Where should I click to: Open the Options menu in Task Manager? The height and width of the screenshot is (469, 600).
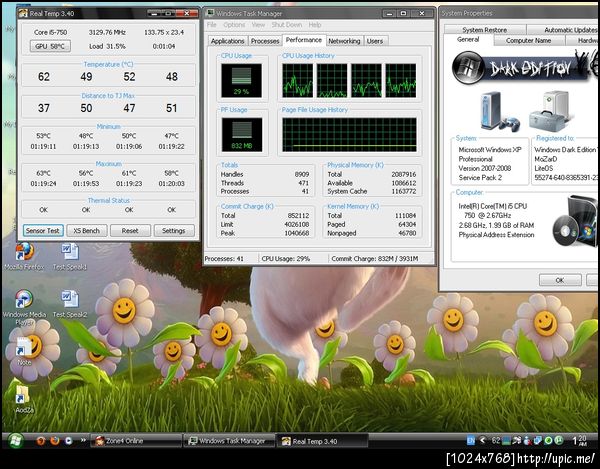234,25
